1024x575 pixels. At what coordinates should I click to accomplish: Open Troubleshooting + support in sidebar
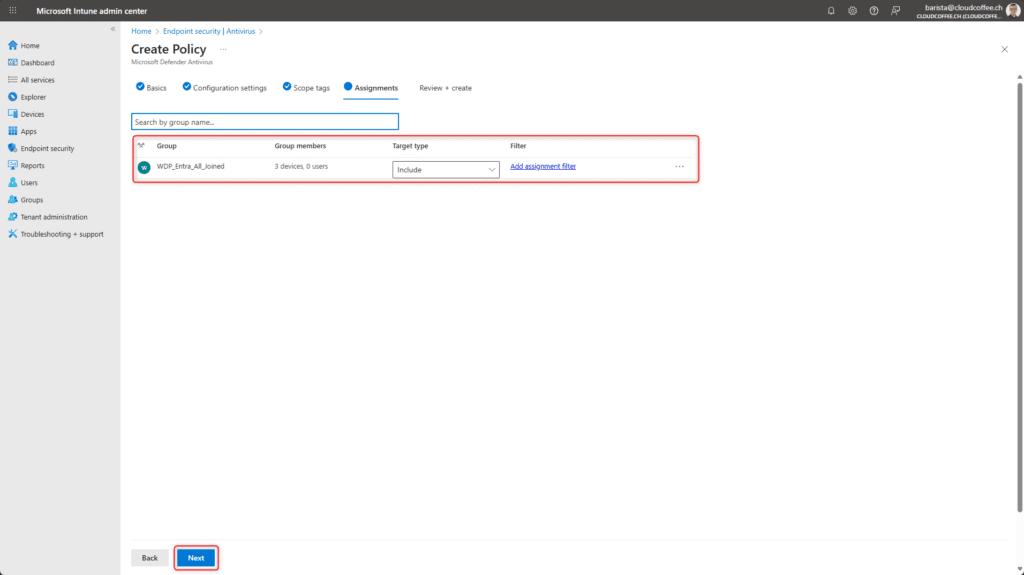(x=61, y=234)
